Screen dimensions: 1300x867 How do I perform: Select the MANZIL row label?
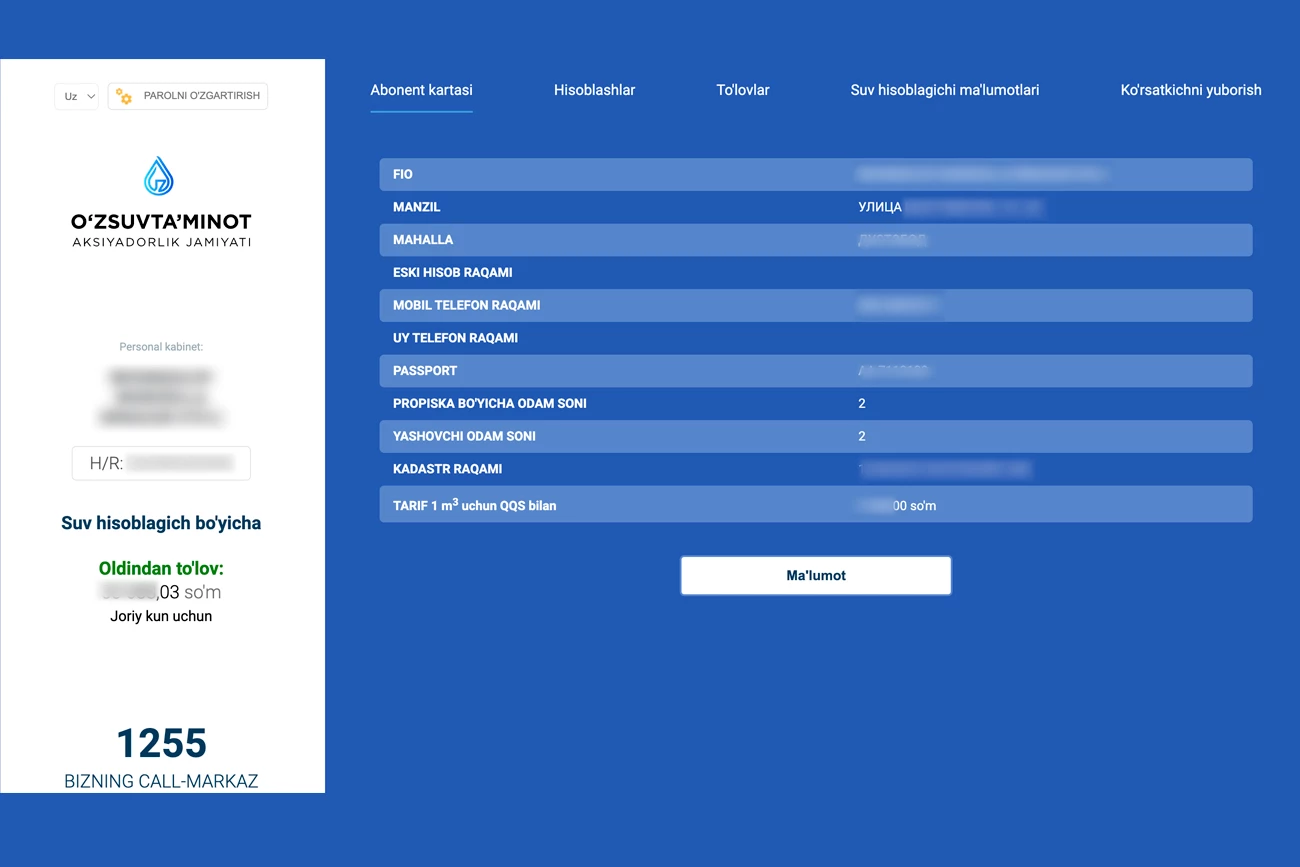(417, 207)
